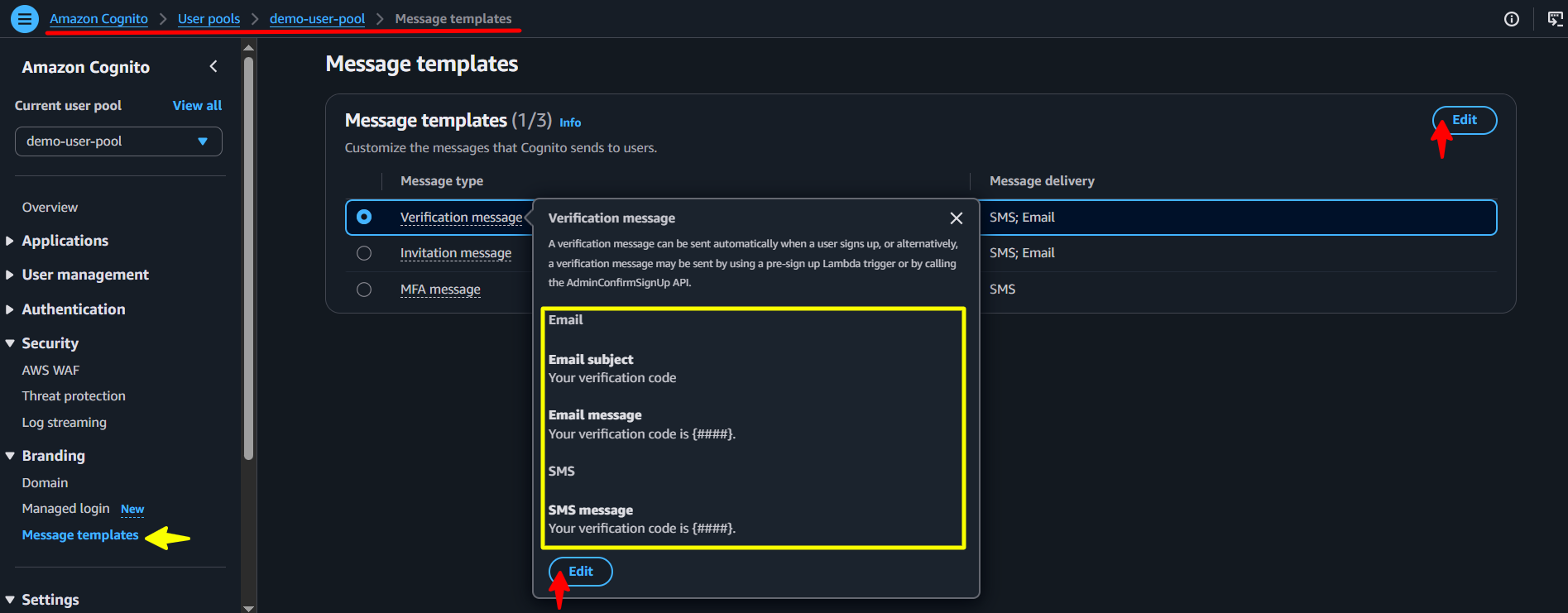This screenshot has width=1568, height=613.
Task: Go to User pools breadcrumb
Action: click(x=209, y=19)
